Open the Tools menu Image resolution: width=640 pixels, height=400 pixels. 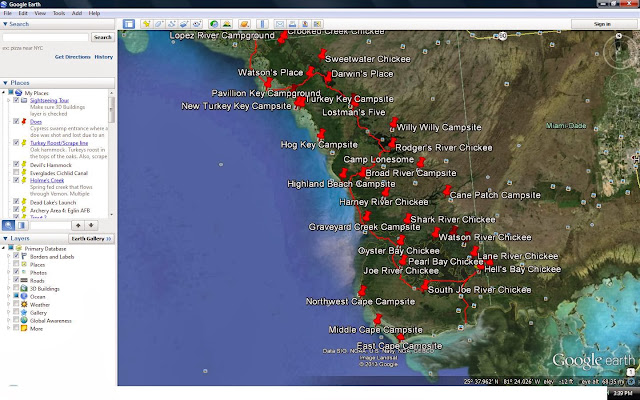pos(59,13)
